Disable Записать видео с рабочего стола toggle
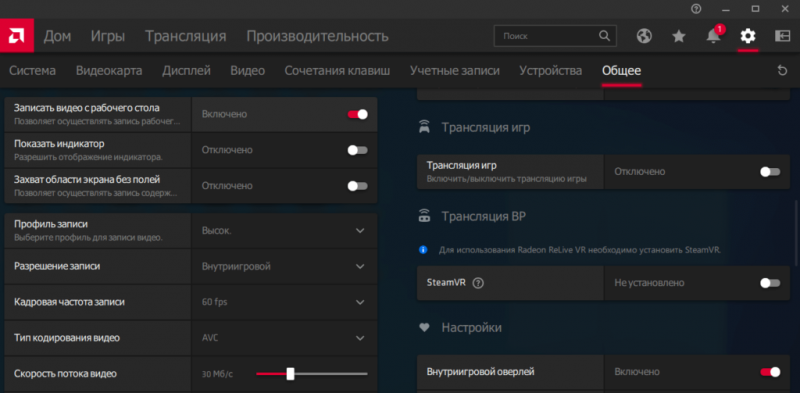Viewport: 800px width, 393px height. pyautogui.click(x=358, y=114)
